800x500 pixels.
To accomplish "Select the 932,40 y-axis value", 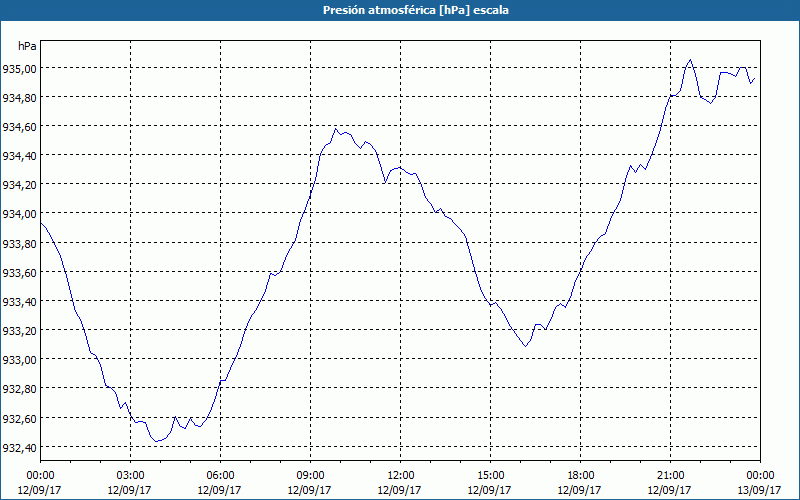I will tap(19, 447).
